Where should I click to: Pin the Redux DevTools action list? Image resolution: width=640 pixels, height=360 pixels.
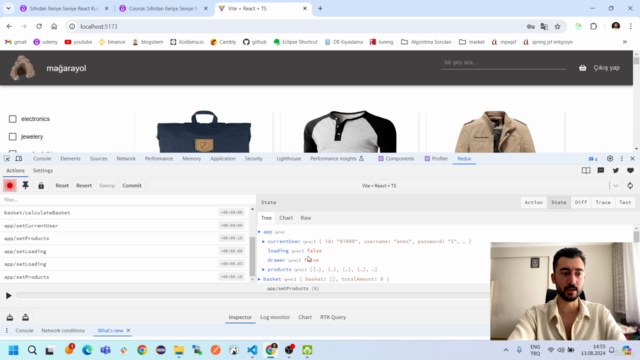(25, 186)
